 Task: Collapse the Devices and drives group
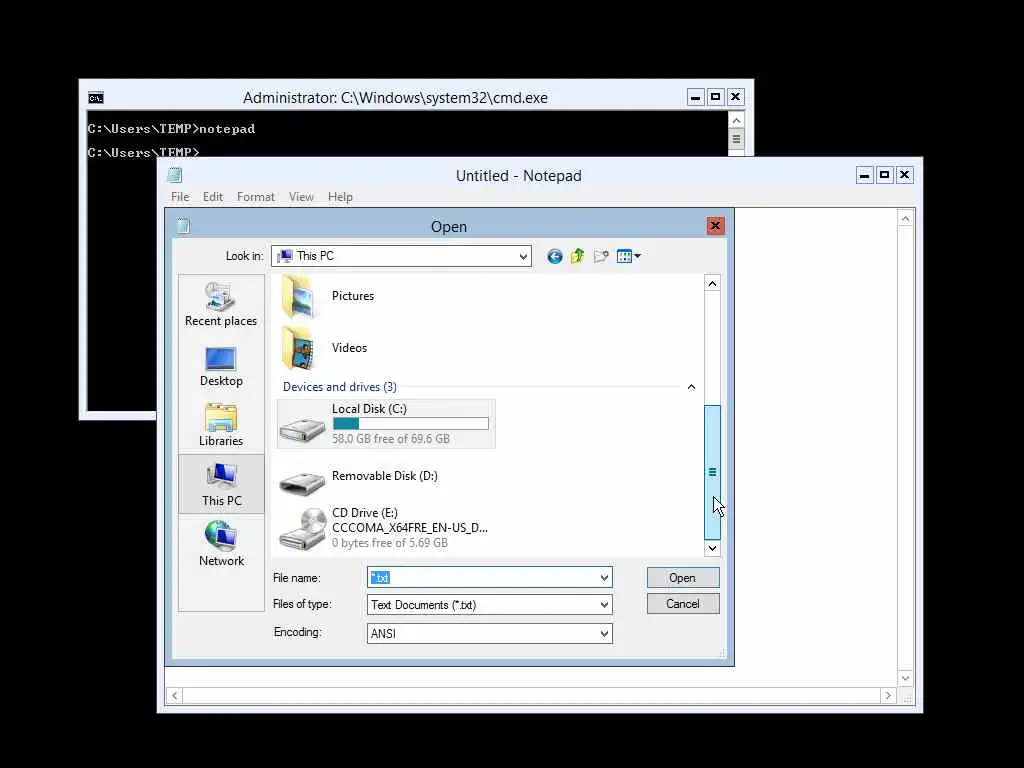(691, 387)
